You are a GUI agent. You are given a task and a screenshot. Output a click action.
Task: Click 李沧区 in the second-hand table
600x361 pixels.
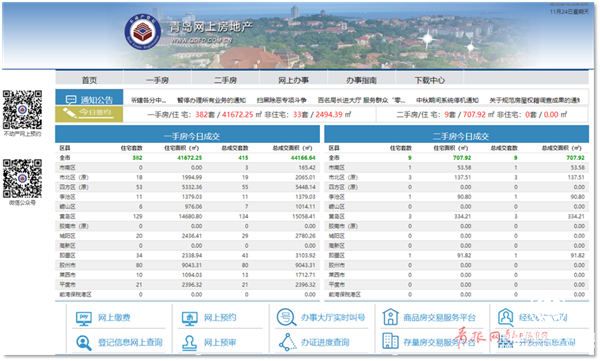click(x=337, y=197)
